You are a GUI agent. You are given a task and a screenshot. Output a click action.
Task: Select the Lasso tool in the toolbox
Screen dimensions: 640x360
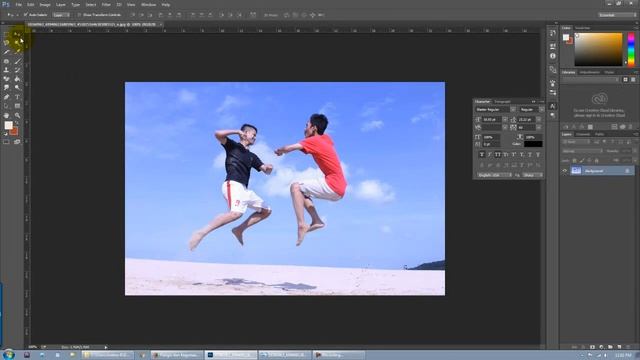pos(6,42)
